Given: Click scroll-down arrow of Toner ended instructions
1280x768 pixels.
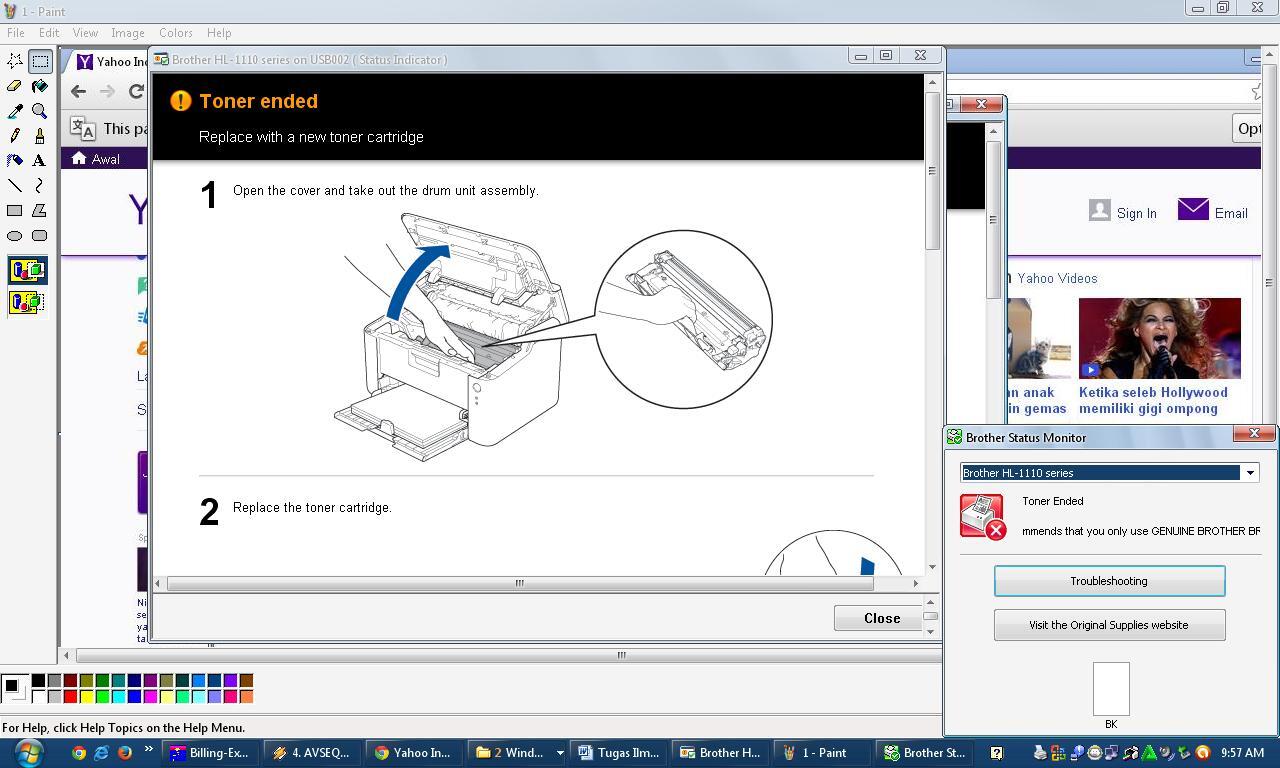Looking at the screenshot, I should pyautogui.click(x=932, y=567).
